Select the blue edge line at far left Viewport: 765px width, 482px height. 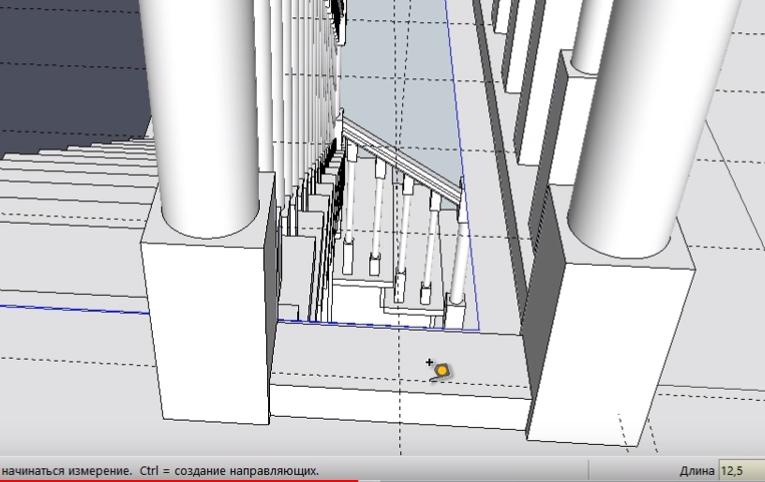[x=70, y=307]
